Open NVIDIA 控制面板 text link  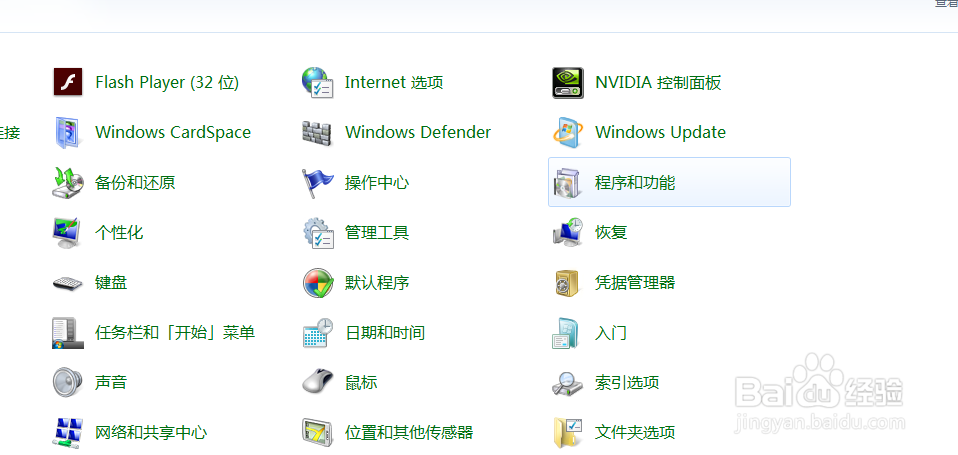tap(659, 82)
